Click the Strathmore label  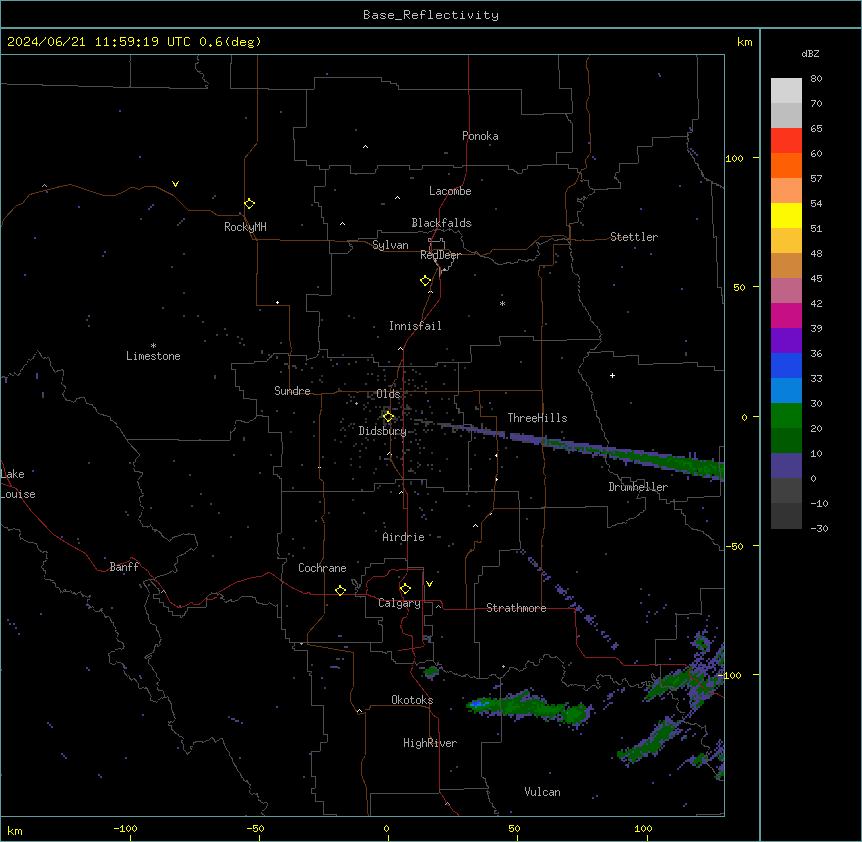(516, 608)
